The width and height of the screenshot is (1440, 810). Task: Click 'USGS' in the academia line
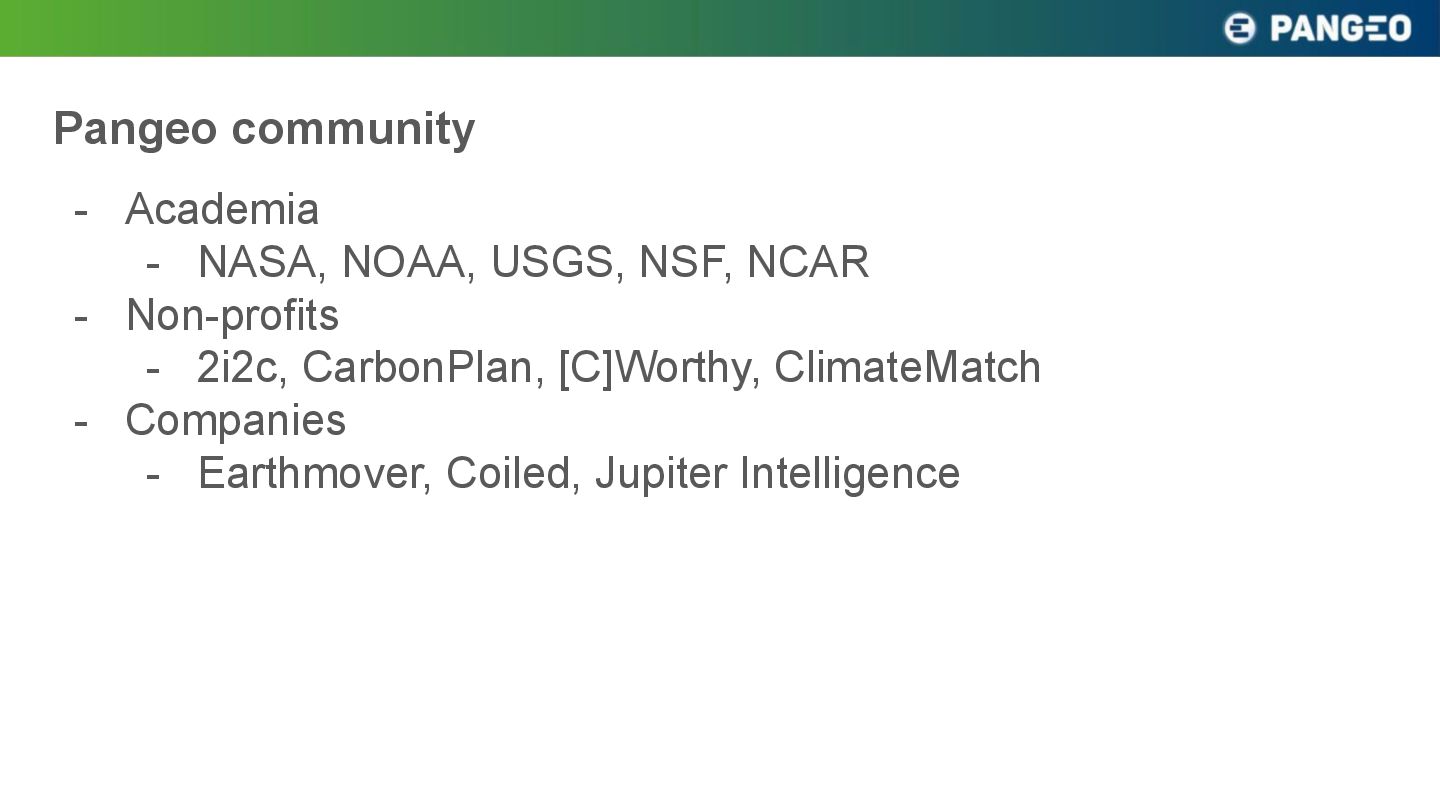pos(552,262)
